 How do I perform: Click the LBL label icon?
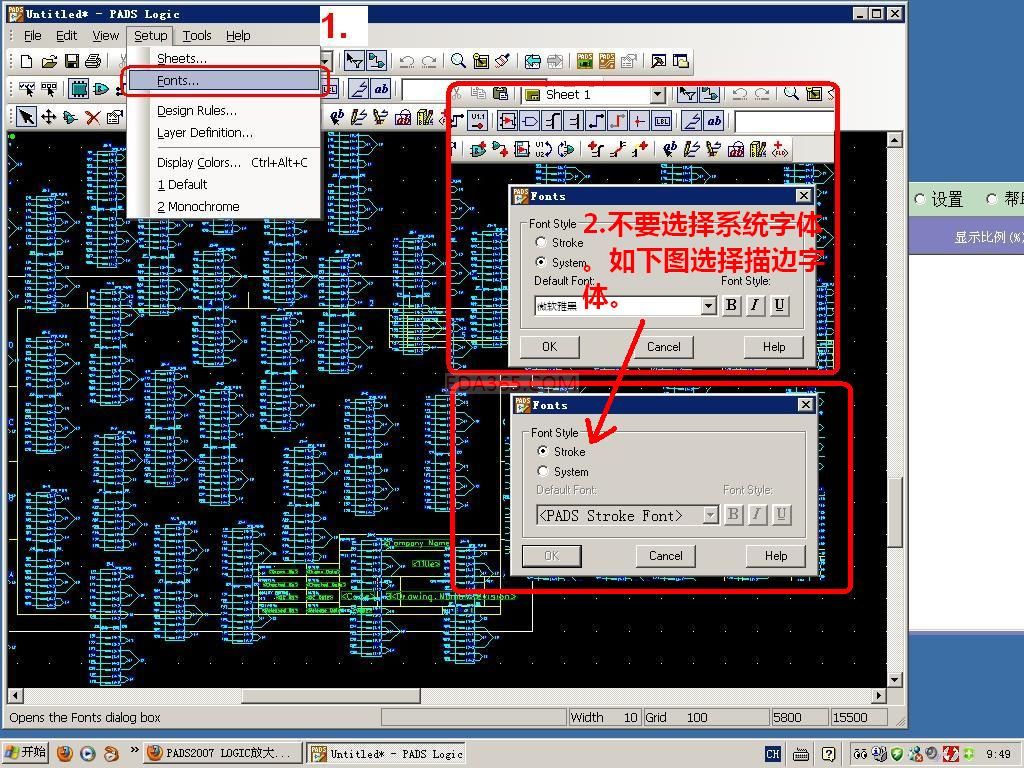coord(662,121)
